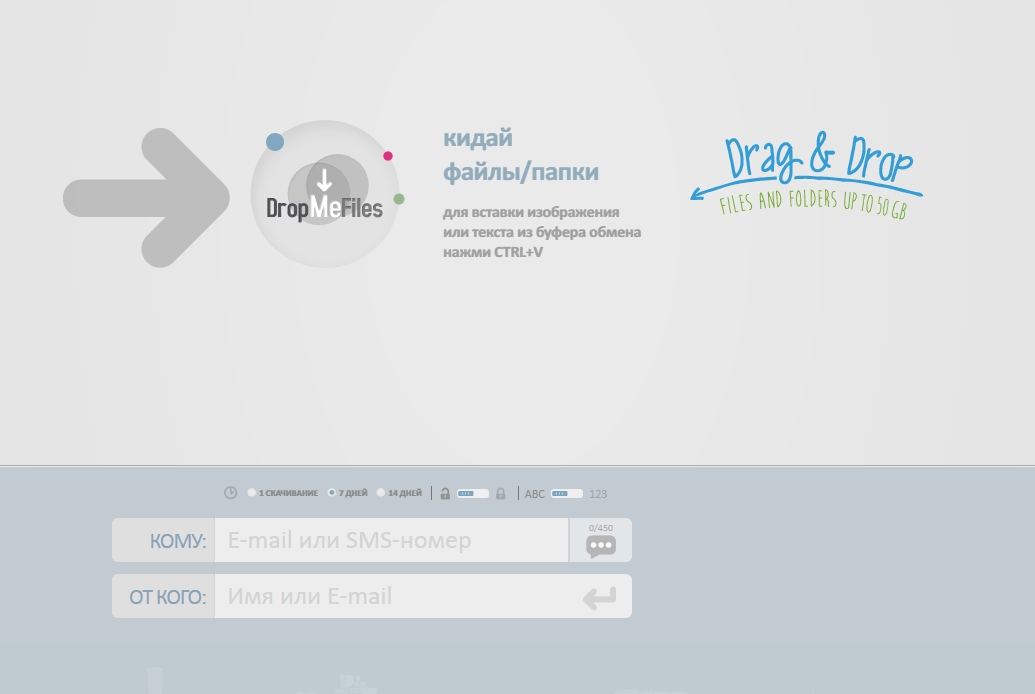Image resolution: width=1035 pixels, height=694 pixels.
Task: Toggle the ABC/123 link format switch
Action: point(567,493)
